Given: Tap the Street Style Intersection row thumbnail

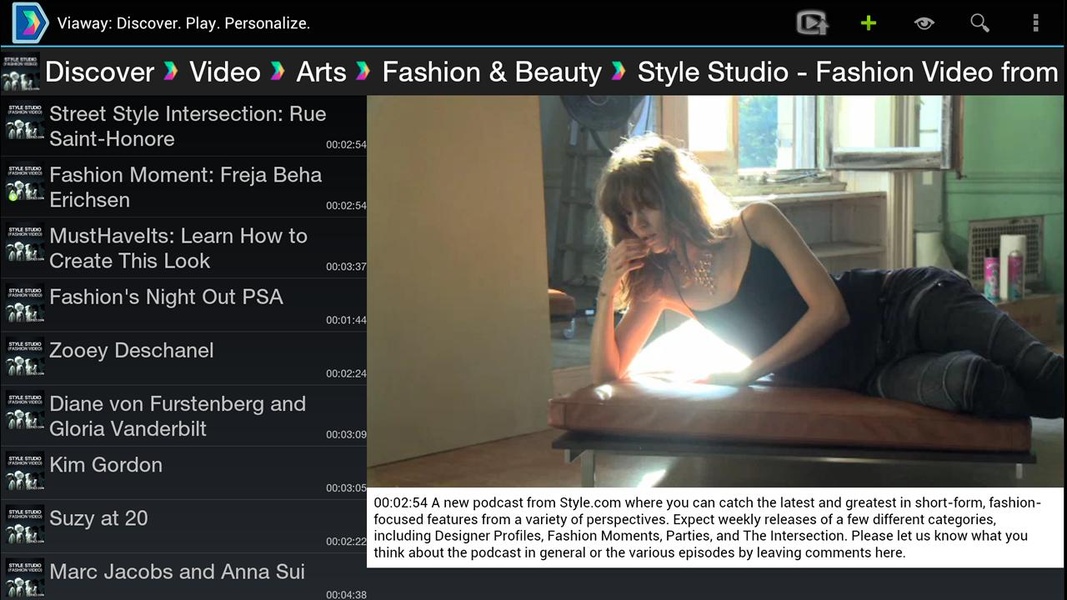Looking at the screenshot, I should point(24,121).
